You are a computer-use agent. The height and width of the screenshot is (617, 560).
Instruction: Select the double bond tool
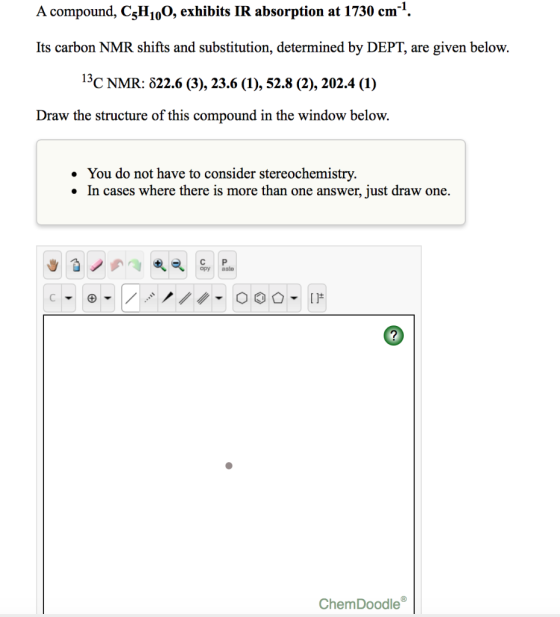point(185,298)
